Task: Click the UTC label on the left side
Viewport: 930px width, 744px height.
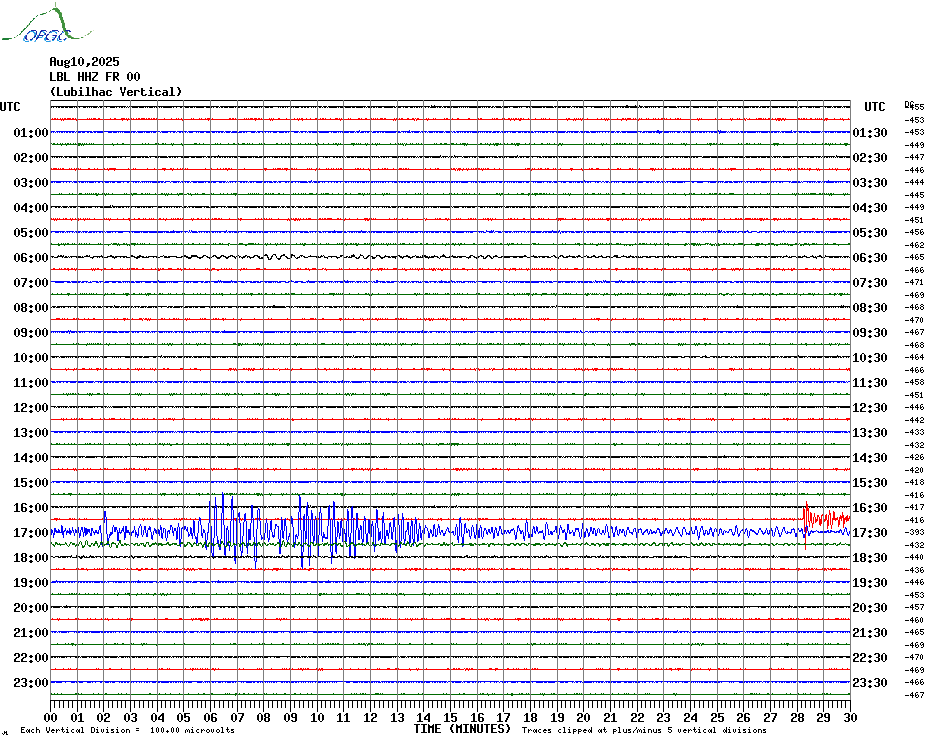Action: pos(10,107)
